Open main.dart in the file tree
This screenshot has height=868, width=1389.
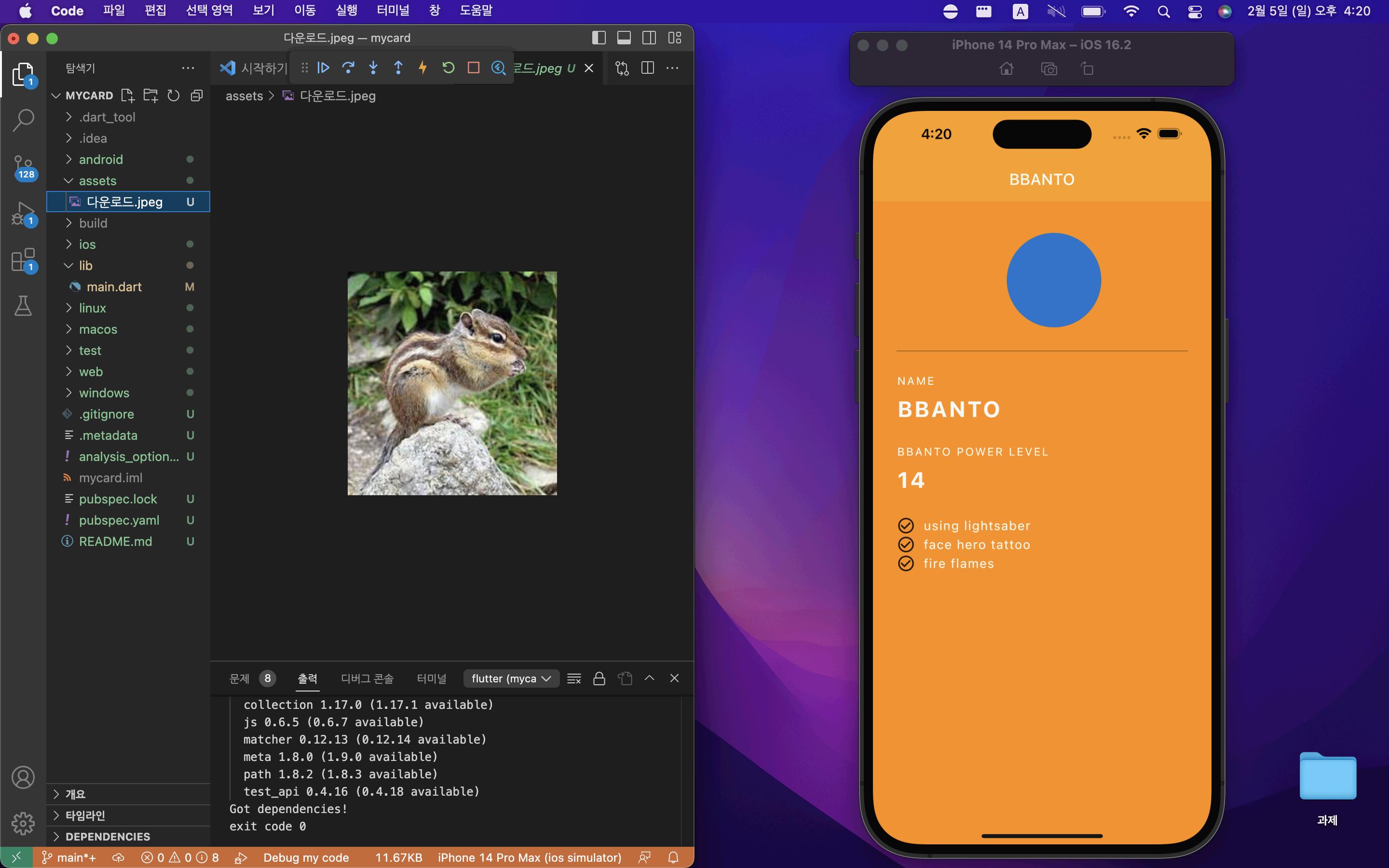(x=128, y=287)
